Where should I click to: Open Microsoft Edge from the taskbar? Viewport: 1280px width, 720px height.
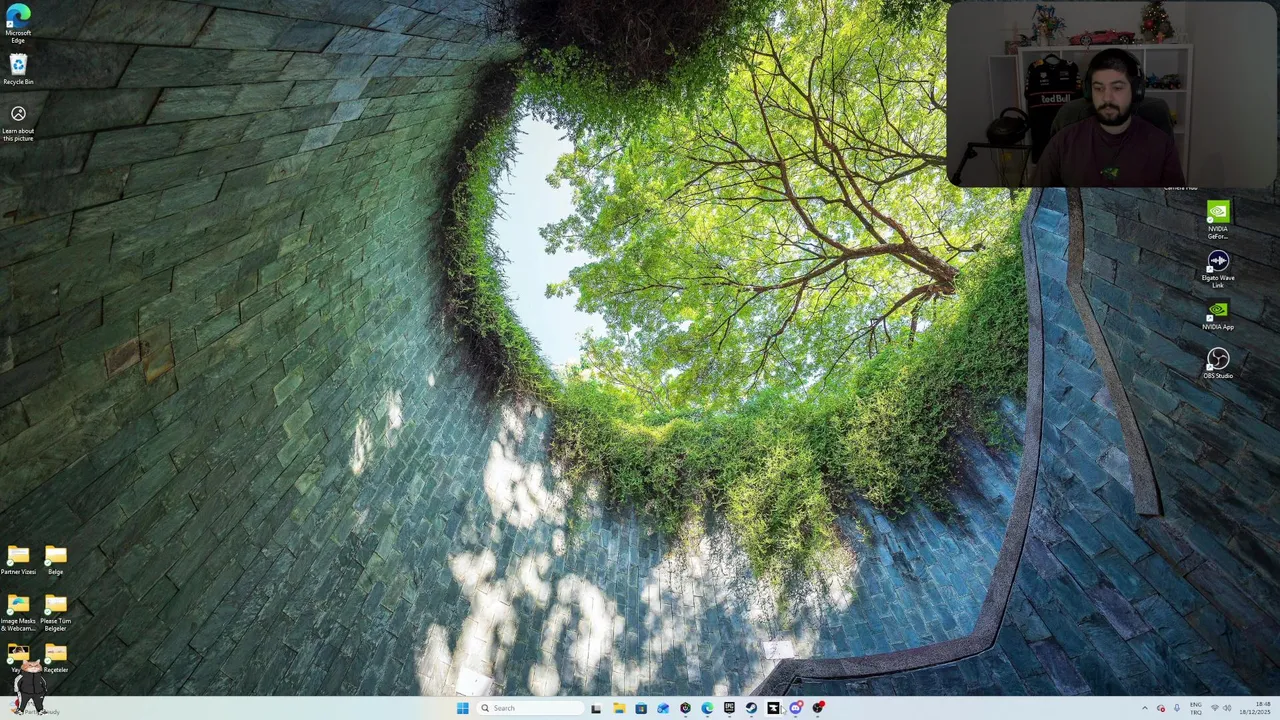(707, 708)
